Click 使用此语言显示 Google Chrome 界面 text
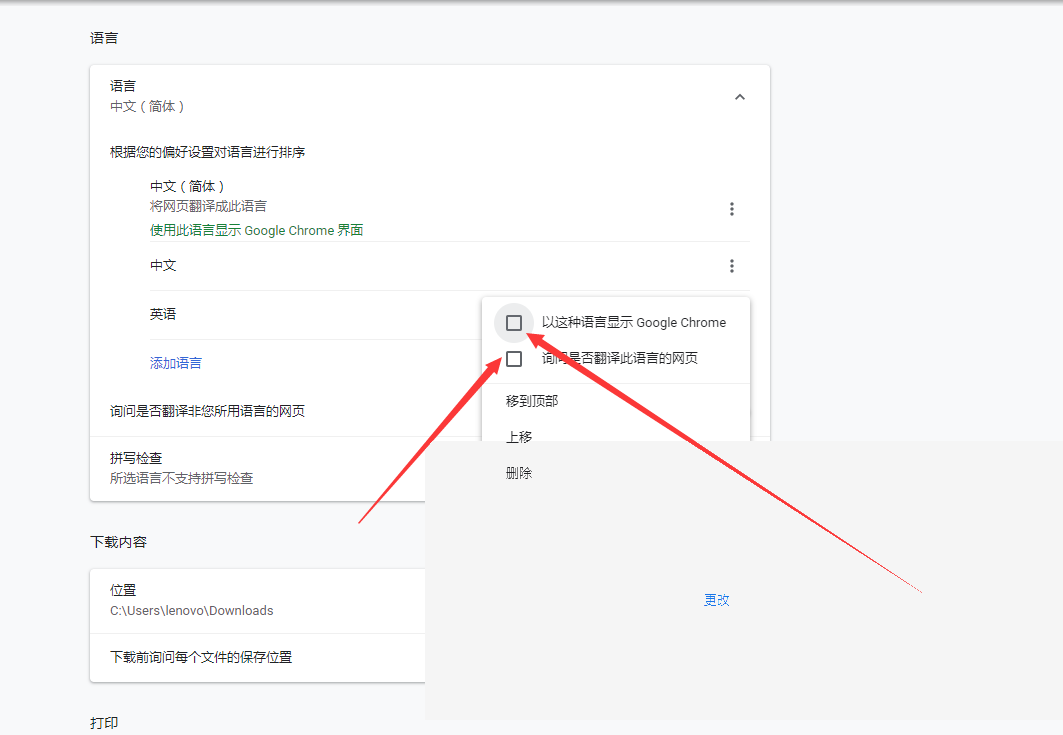The image size is (1063, 735). click(x=256, y=231)
